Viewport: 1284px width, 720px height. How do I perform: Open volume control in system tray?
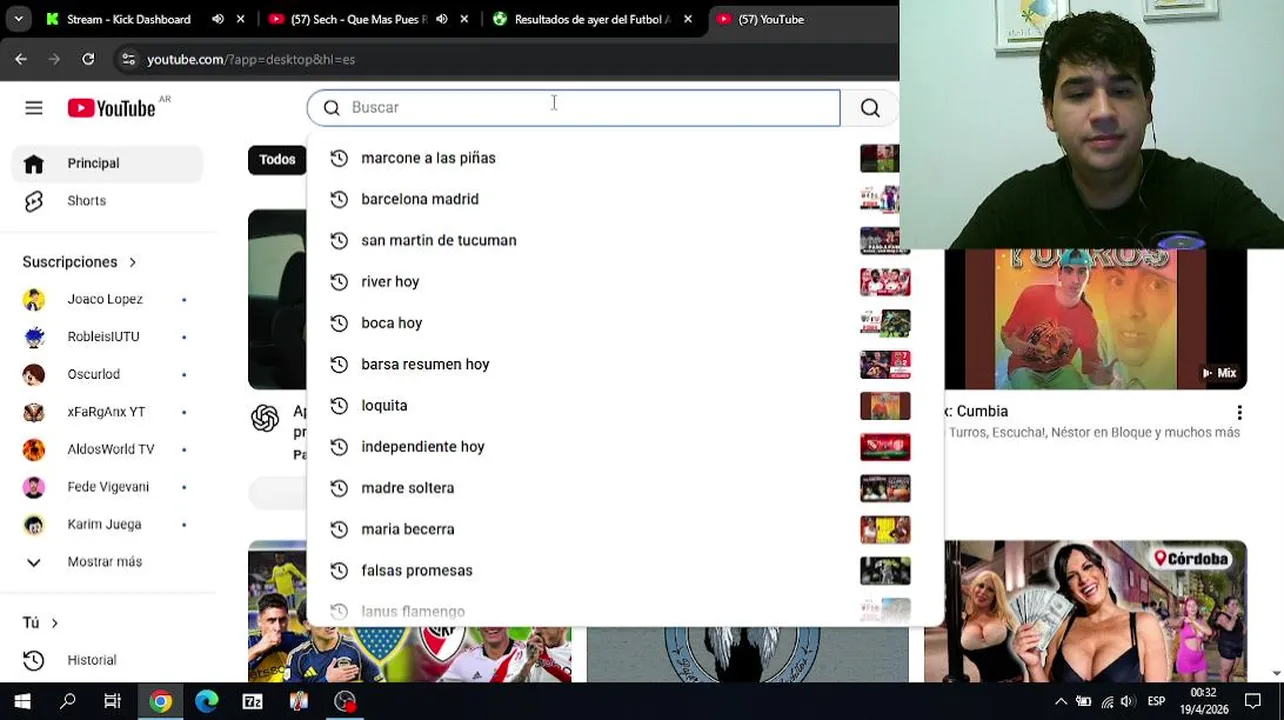tap(1128, 701)
